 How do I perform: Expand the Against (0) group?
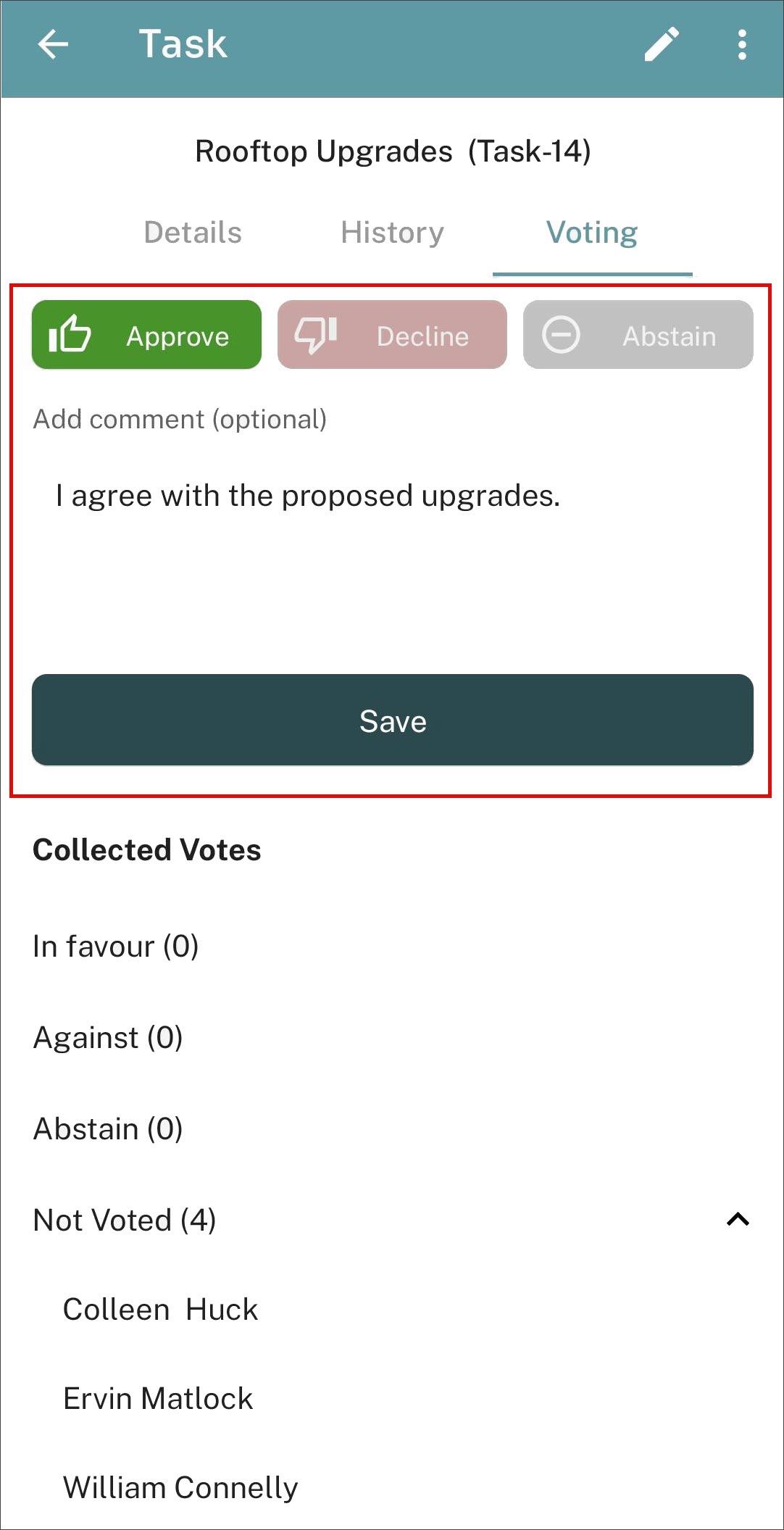point(392,1038)
